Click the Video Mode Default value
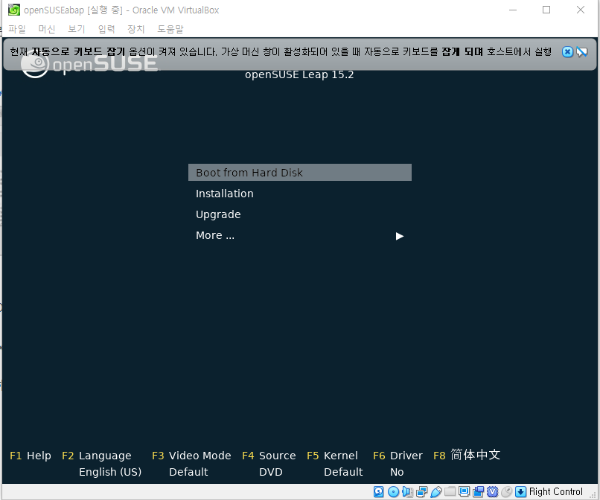The height and width of the screenshot is (500, 600). click(x=189, y=472)
